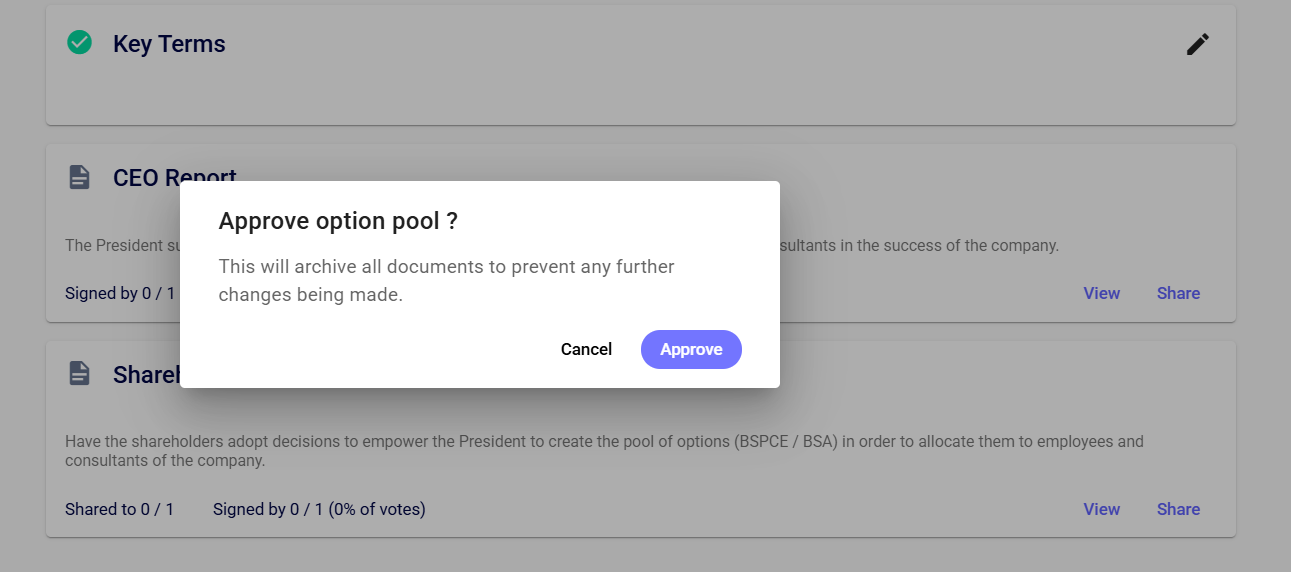1291x572 pixels.
Task: View the Shareholder decisions document
Action: click(x=1101, y=509)
